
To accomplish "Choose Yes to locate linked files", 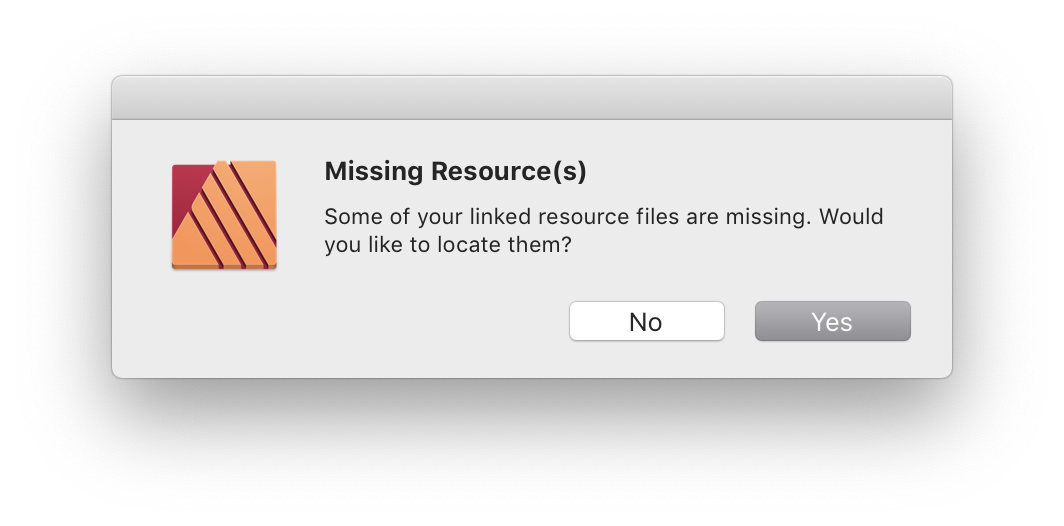I will (x=832, y=322).
